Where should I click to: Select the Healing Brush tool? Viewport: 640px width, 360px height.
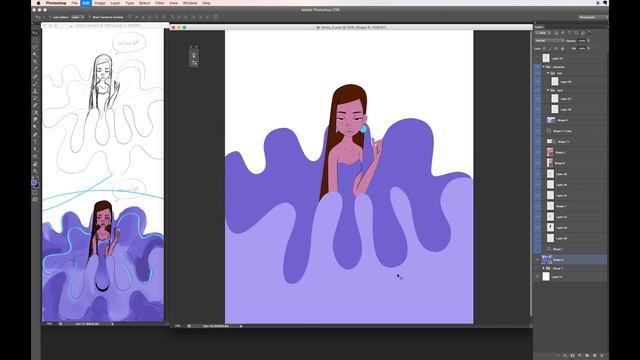click(x=35, y=77)
